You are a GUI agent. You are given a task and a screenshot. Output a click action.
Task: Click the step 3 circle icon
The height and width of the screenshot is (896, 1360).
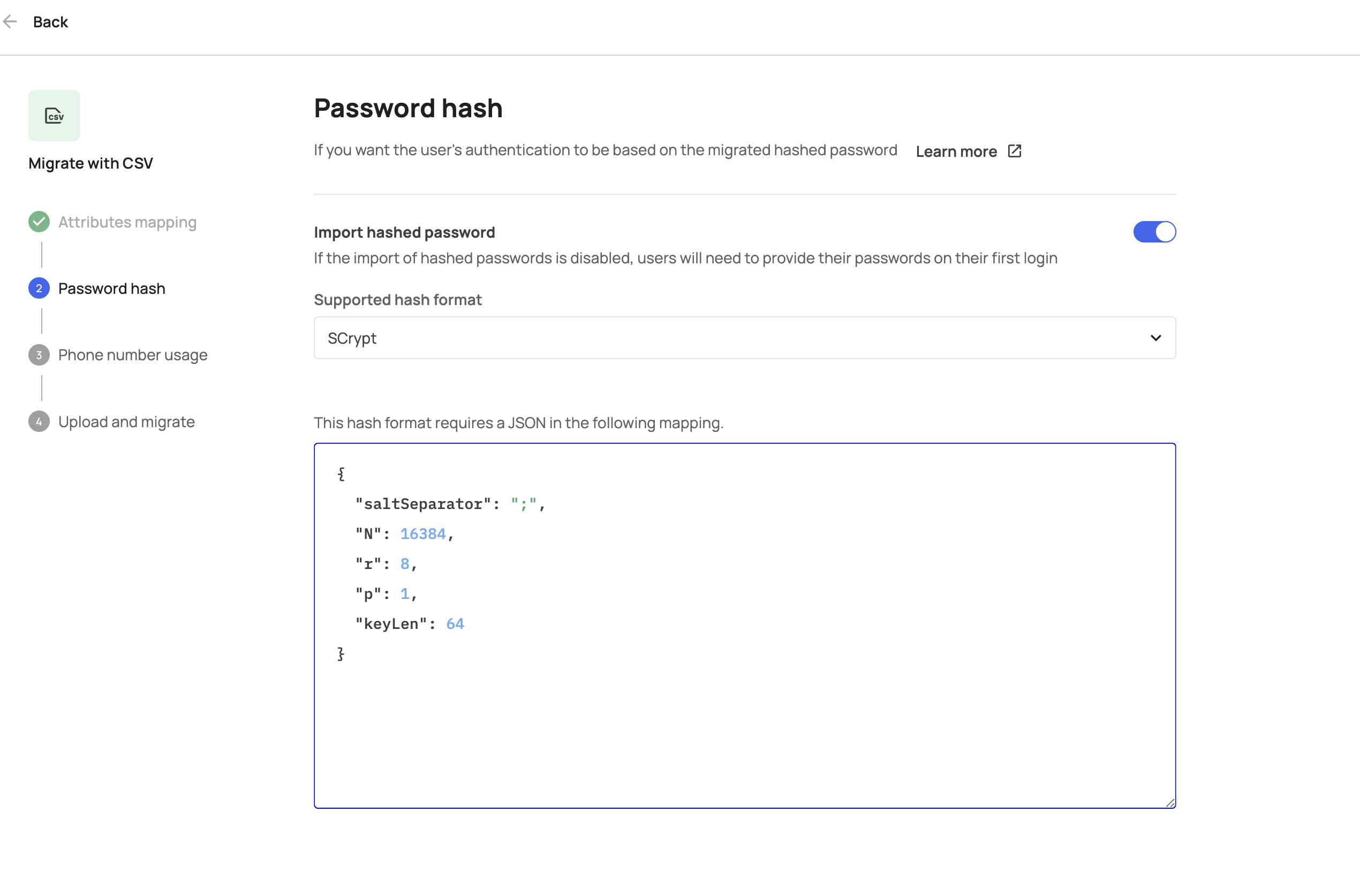(39, 355)
